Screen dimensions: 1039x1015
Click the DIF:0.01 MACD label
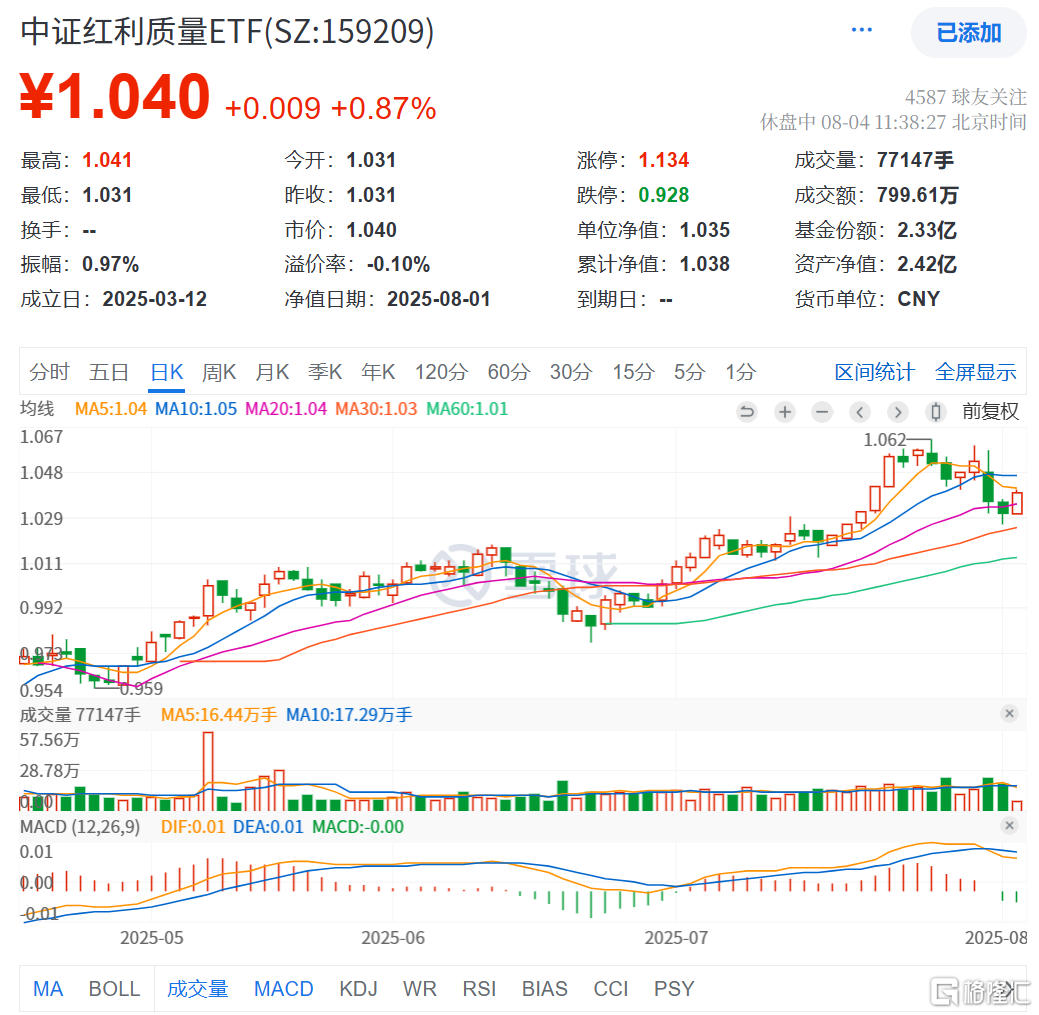pyautogui.click(x=193, y=827)
